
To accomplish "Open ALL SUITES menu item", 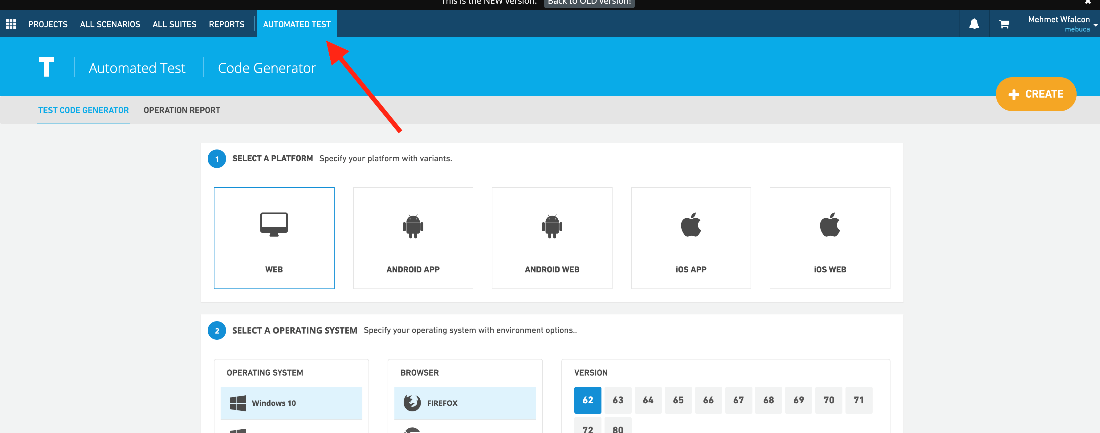I will click(175, 24).
